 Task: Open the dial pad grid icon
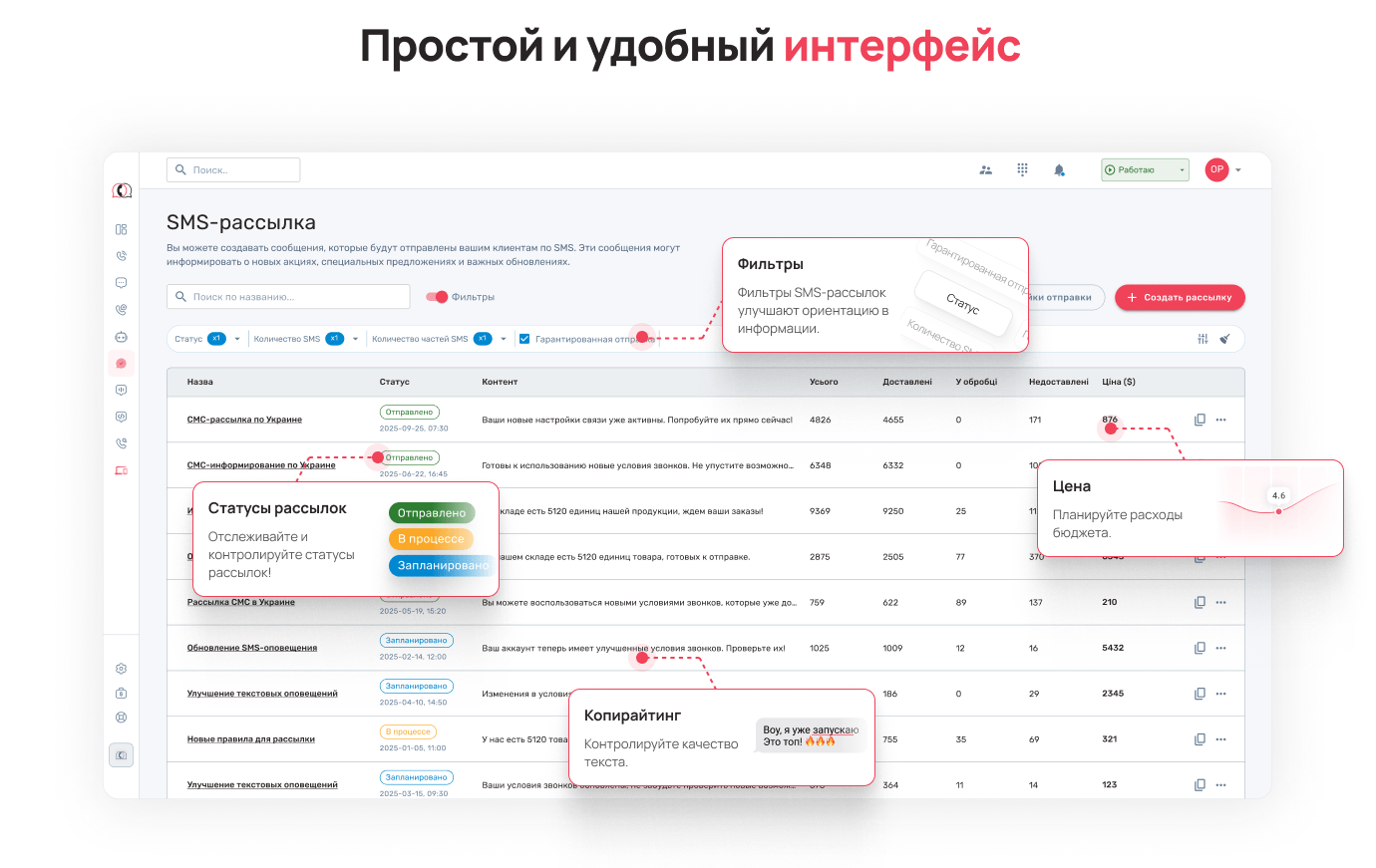coord(1022,170)
